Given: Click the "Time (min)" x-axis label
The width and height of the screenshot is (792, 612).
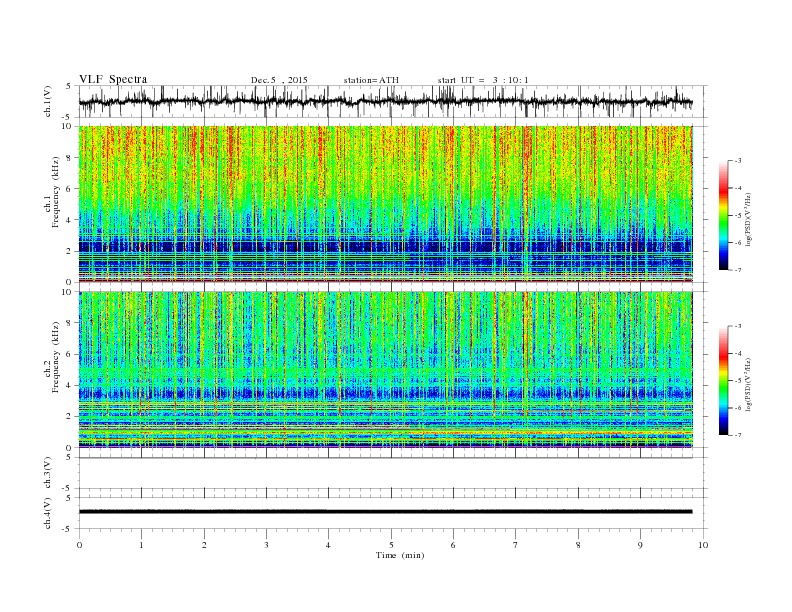Looking at the screenshot, I should coord(400,555).
